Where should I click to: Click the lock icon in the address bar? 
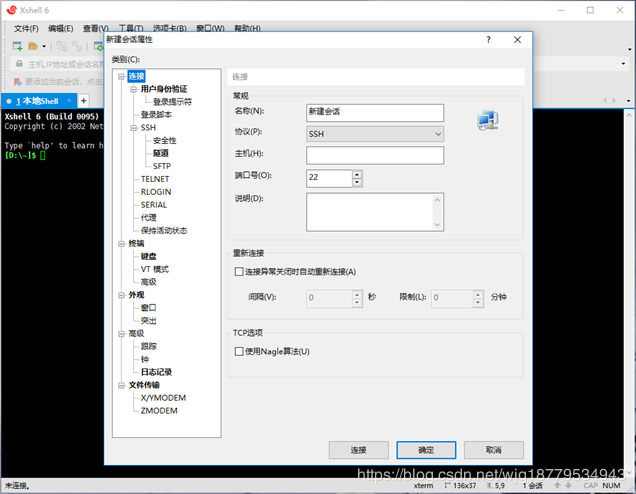(x=19, y=64)
